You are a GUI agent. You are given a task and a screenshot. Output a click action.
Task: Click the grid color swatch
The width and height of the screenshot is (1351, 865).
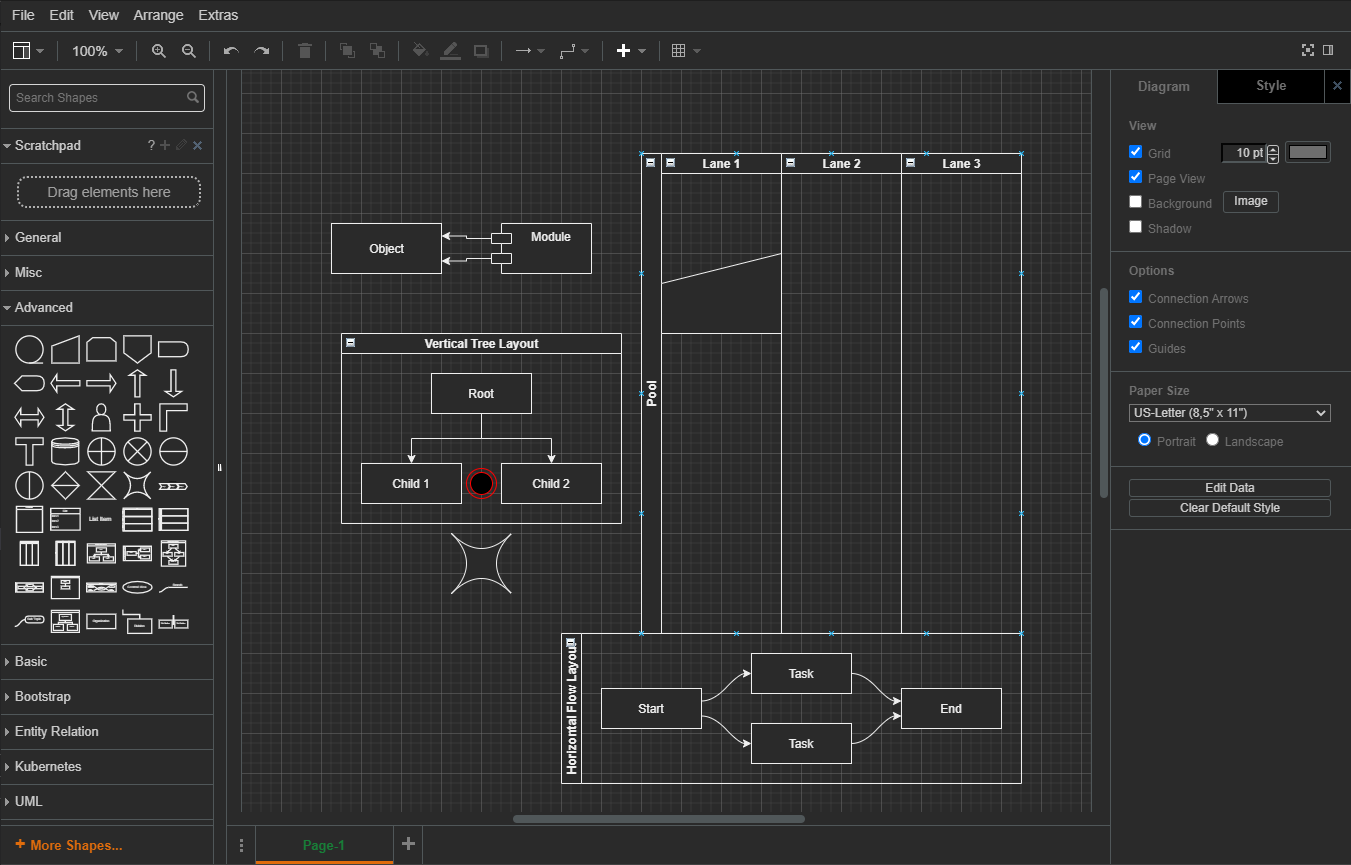(x=1307, y=151)
